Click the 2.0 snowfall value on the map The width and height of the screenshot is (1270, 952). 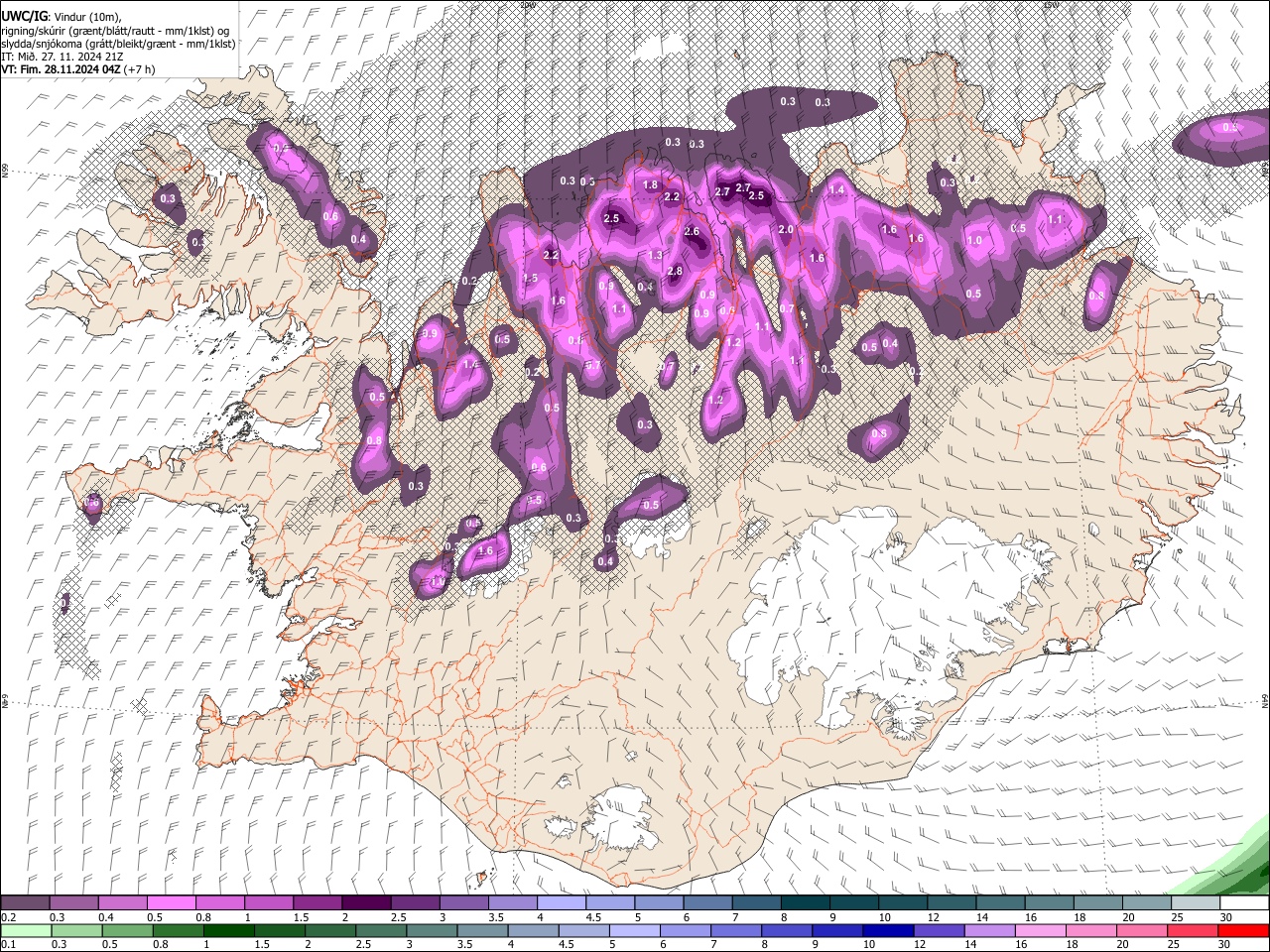[786, 229]
